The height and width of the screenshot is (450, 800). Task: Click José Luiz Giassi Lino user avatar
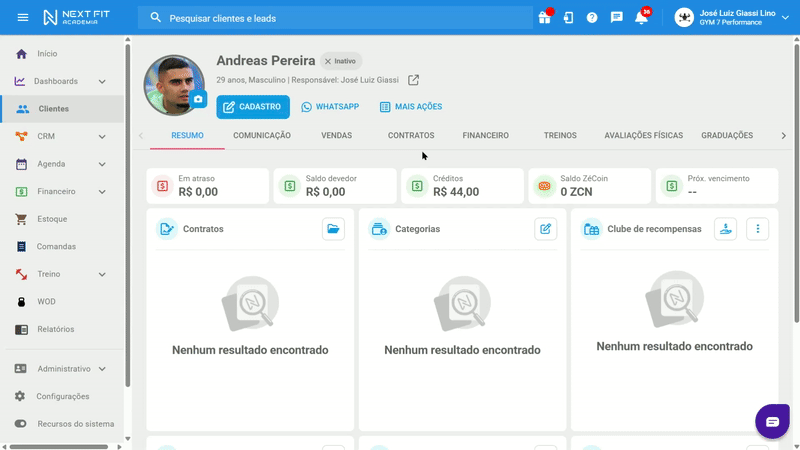click(x=684, y=18)
